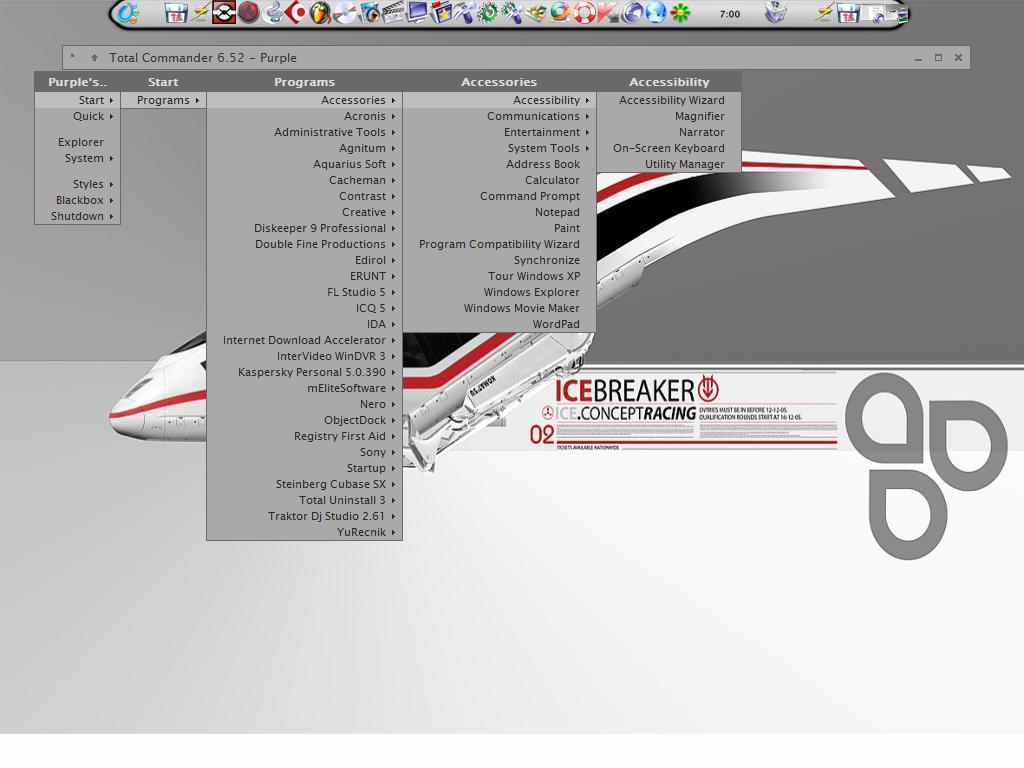Open Registry First Aid entry
The width and height of the screenshot is (1024, 768).
tap(304, 436)
